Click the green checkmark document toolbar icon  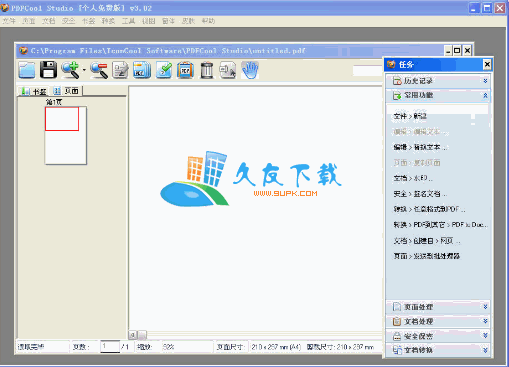click(164, 70)
